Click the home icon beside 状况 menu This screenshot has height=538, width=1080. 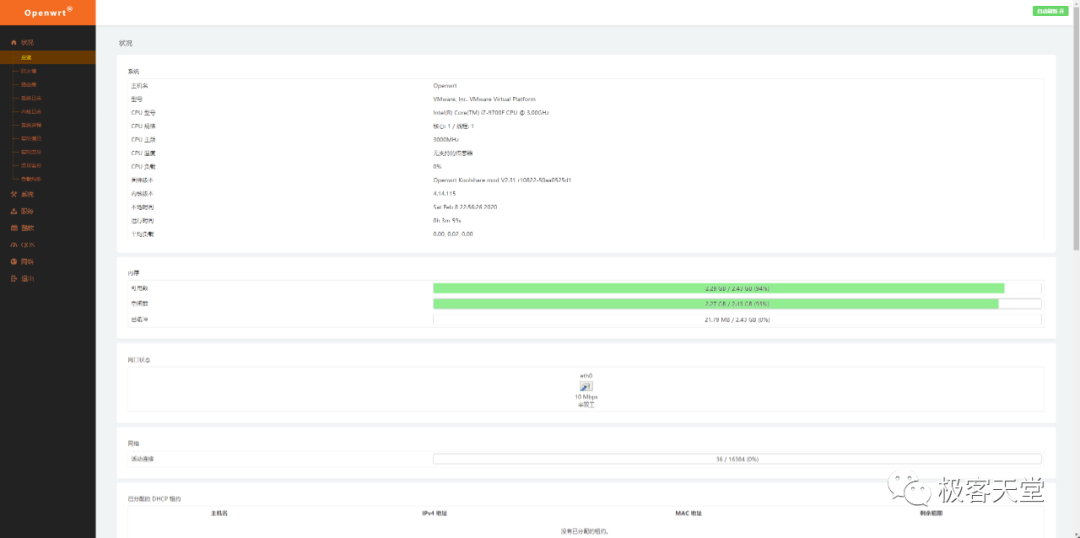[14, 43]
